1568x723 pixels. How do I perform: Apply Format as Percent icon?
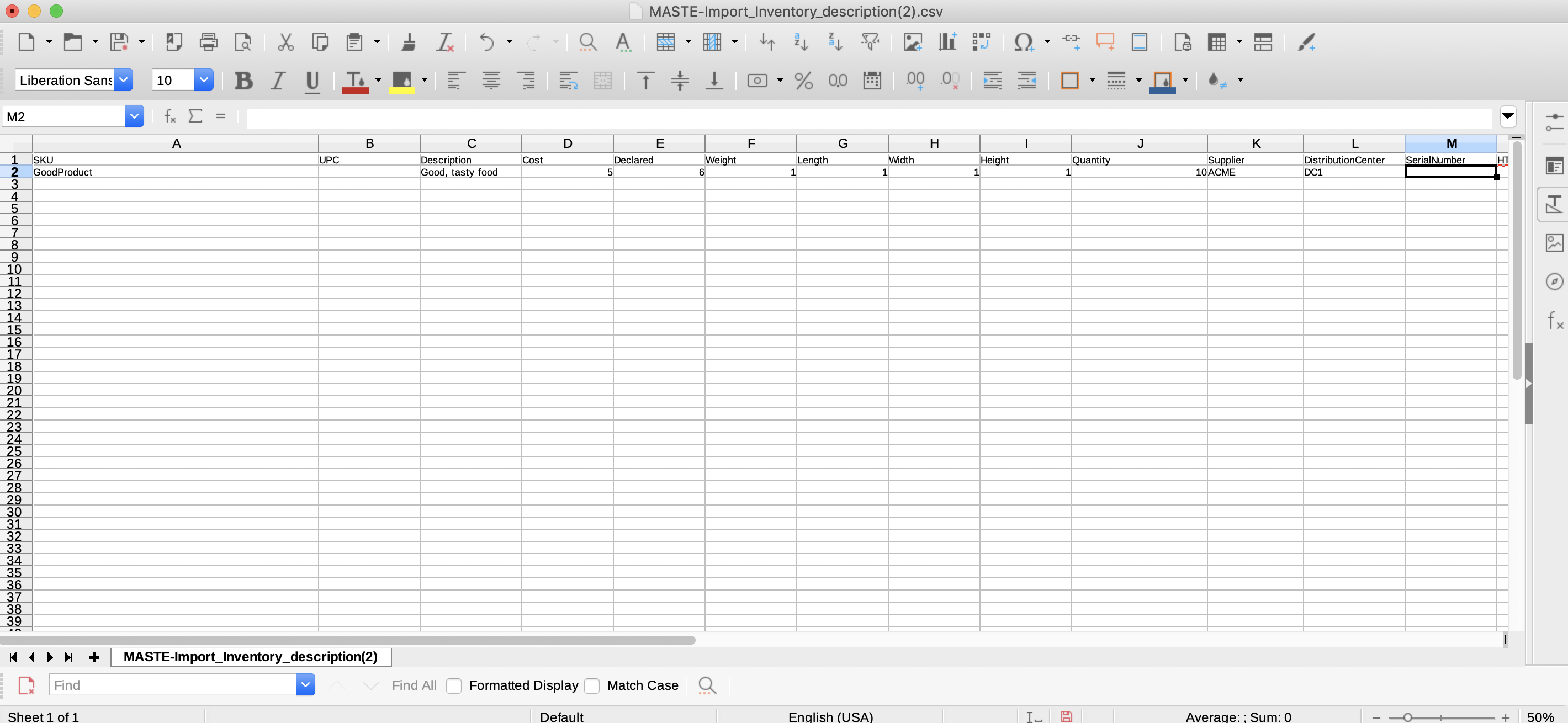[803, 81]
